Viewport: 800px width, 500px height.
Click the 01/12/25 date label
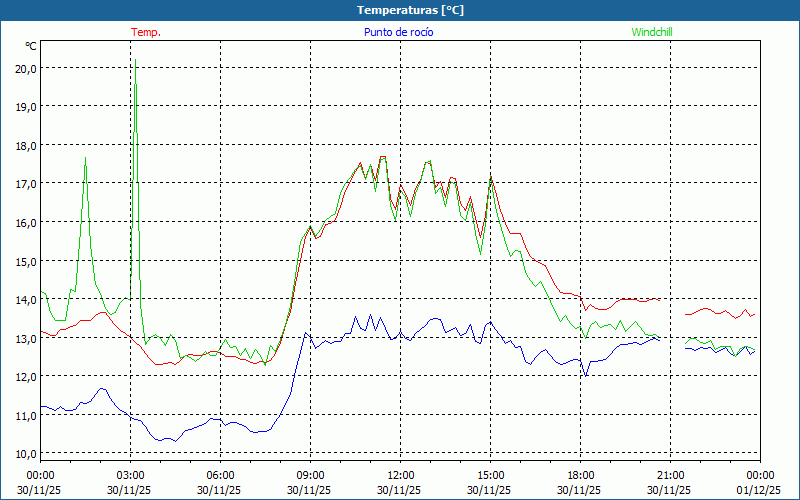760,490
